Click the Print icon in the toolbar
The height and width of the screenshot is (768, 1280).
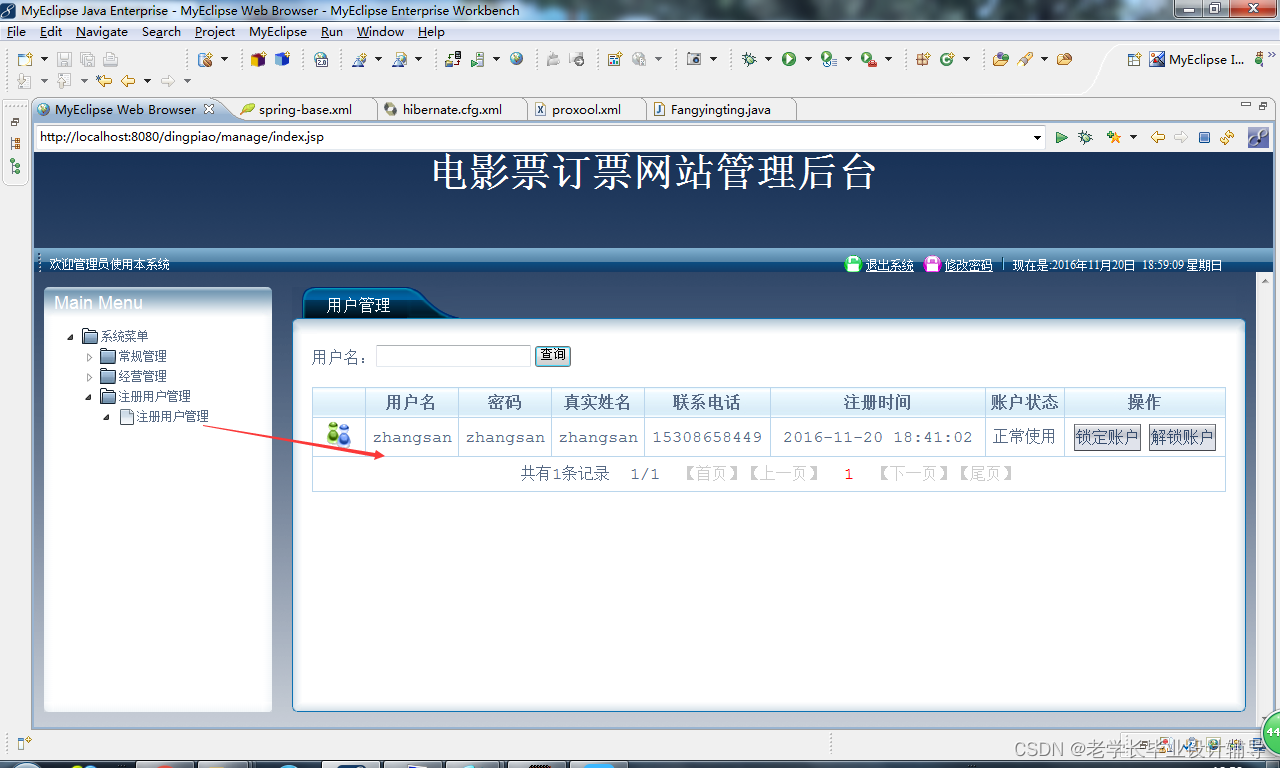(x=111, y=60)
